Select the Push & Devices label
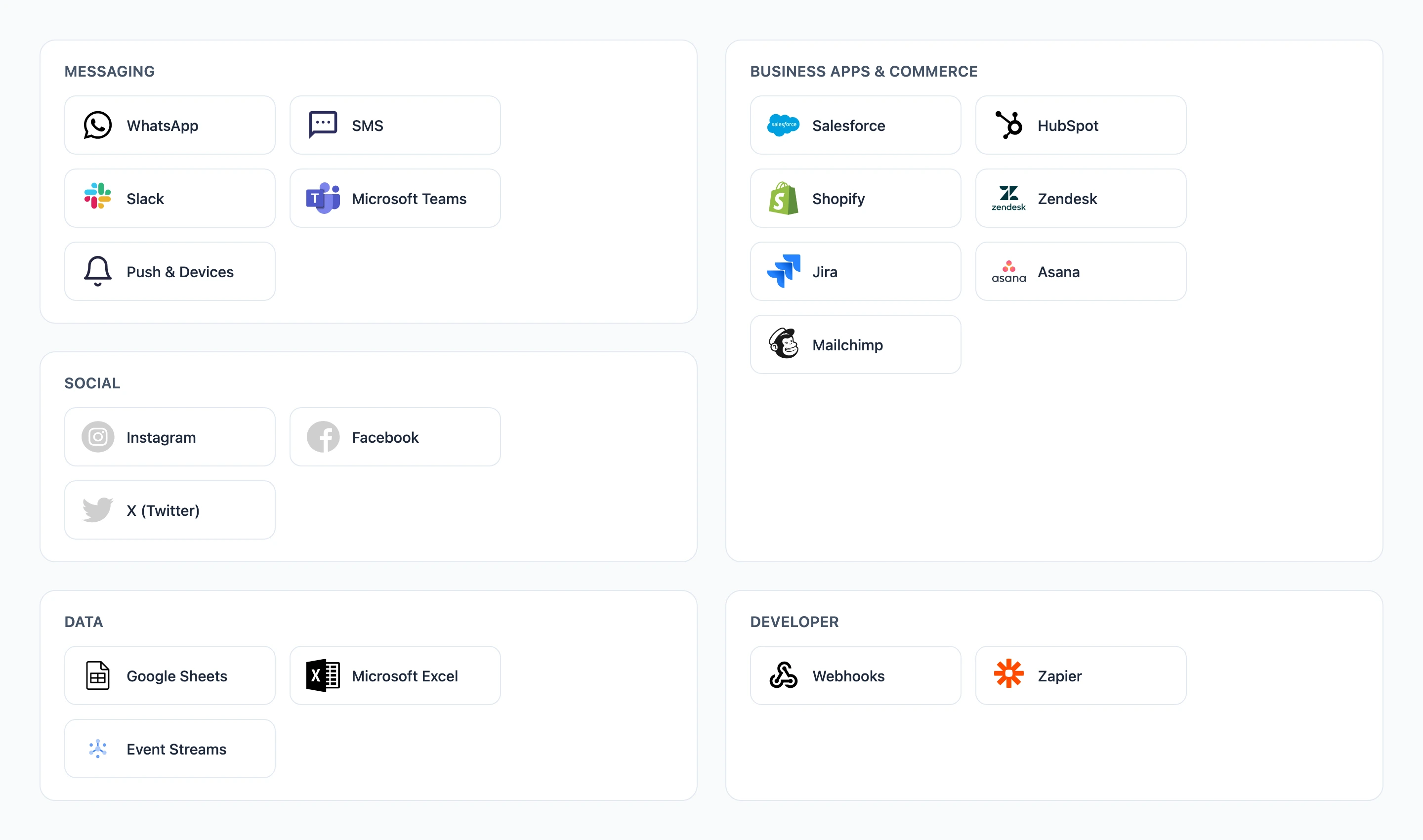The image size is (1423, 840). pyautogui.click(x=180, y=272)
